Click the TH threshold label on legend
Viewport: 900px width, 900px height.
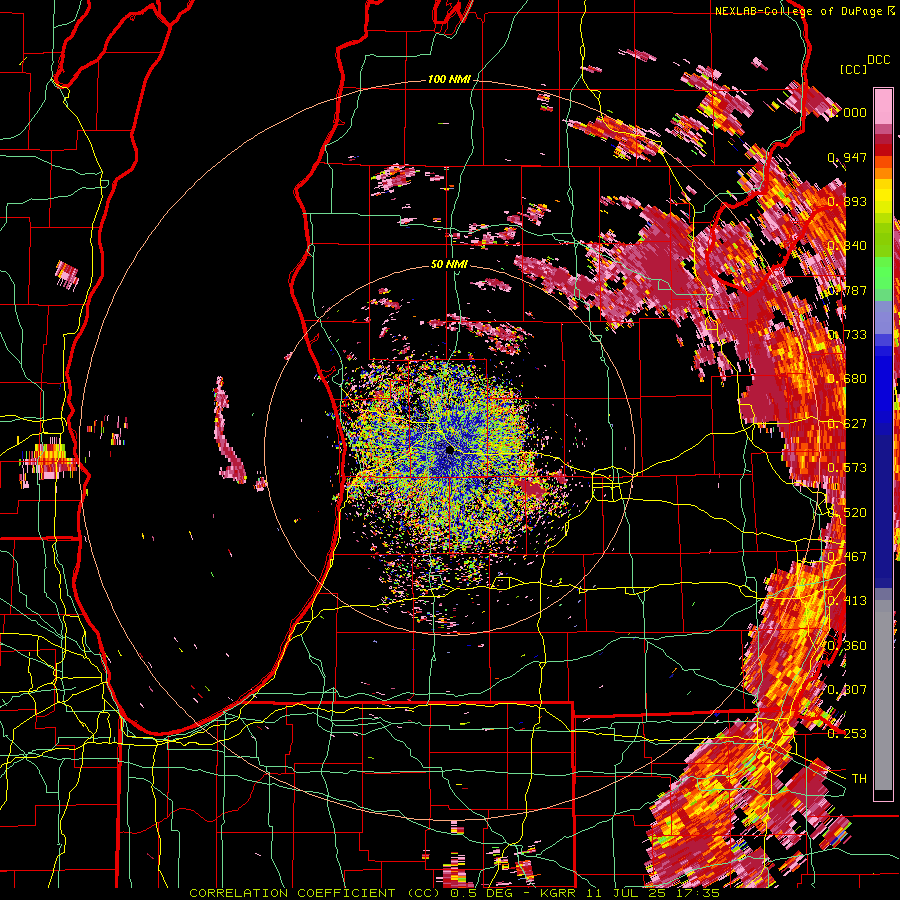pos(859,778)
